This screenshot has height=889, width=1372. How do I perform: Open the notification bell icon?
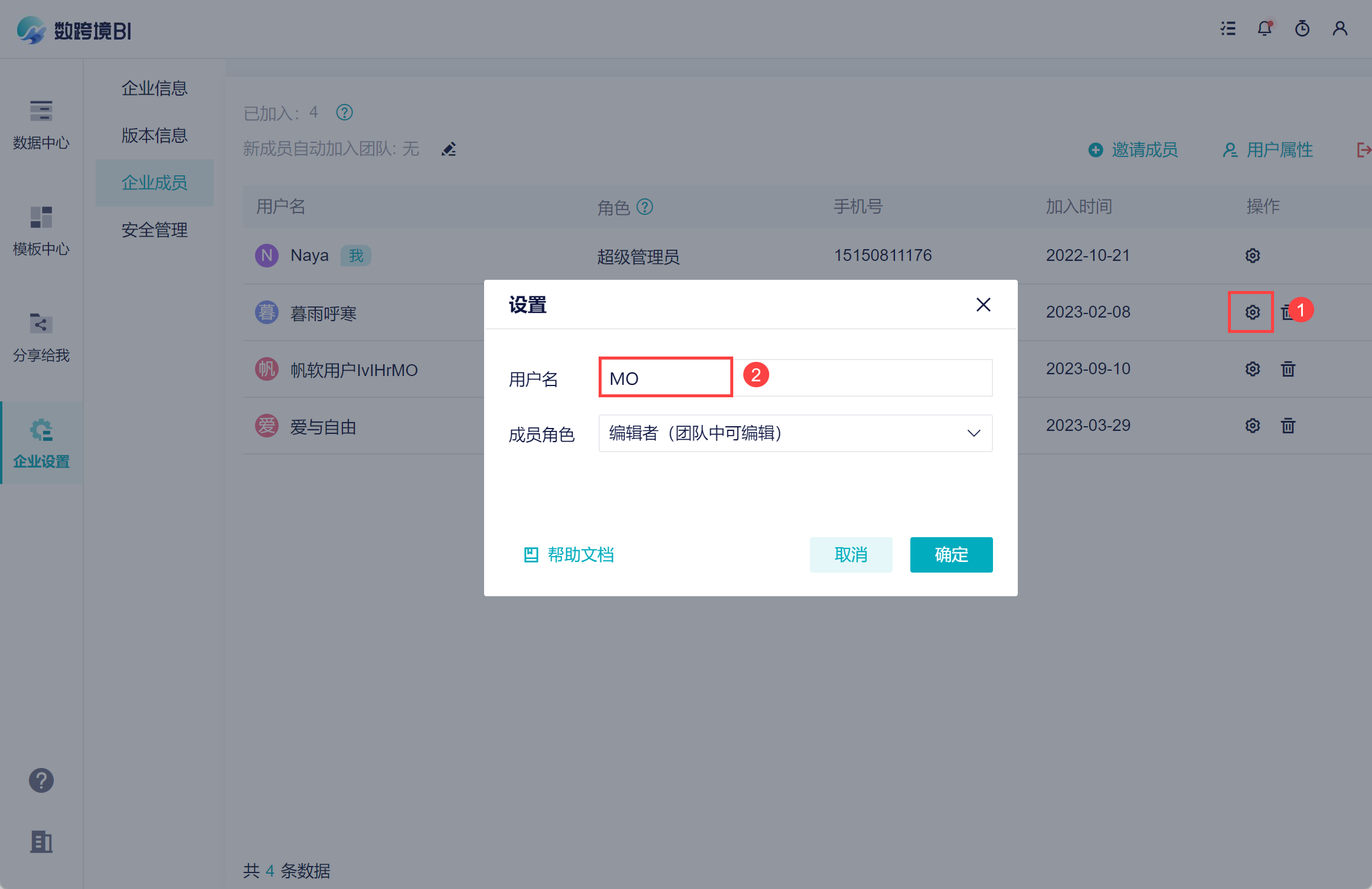pos(1265,28)
